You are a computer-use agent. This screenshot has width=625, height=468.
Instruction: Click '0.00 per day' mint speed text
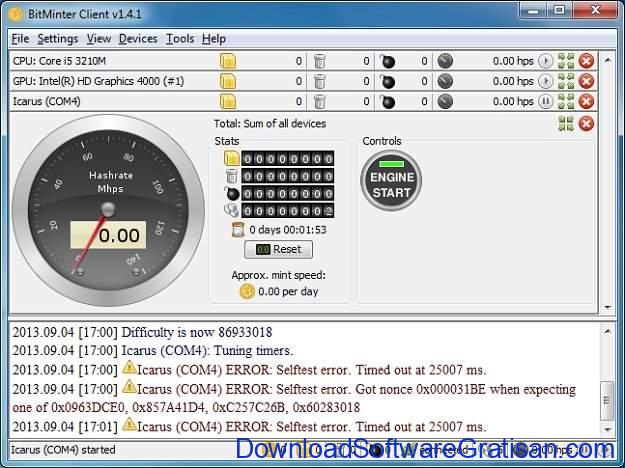(x=288, y=292)
